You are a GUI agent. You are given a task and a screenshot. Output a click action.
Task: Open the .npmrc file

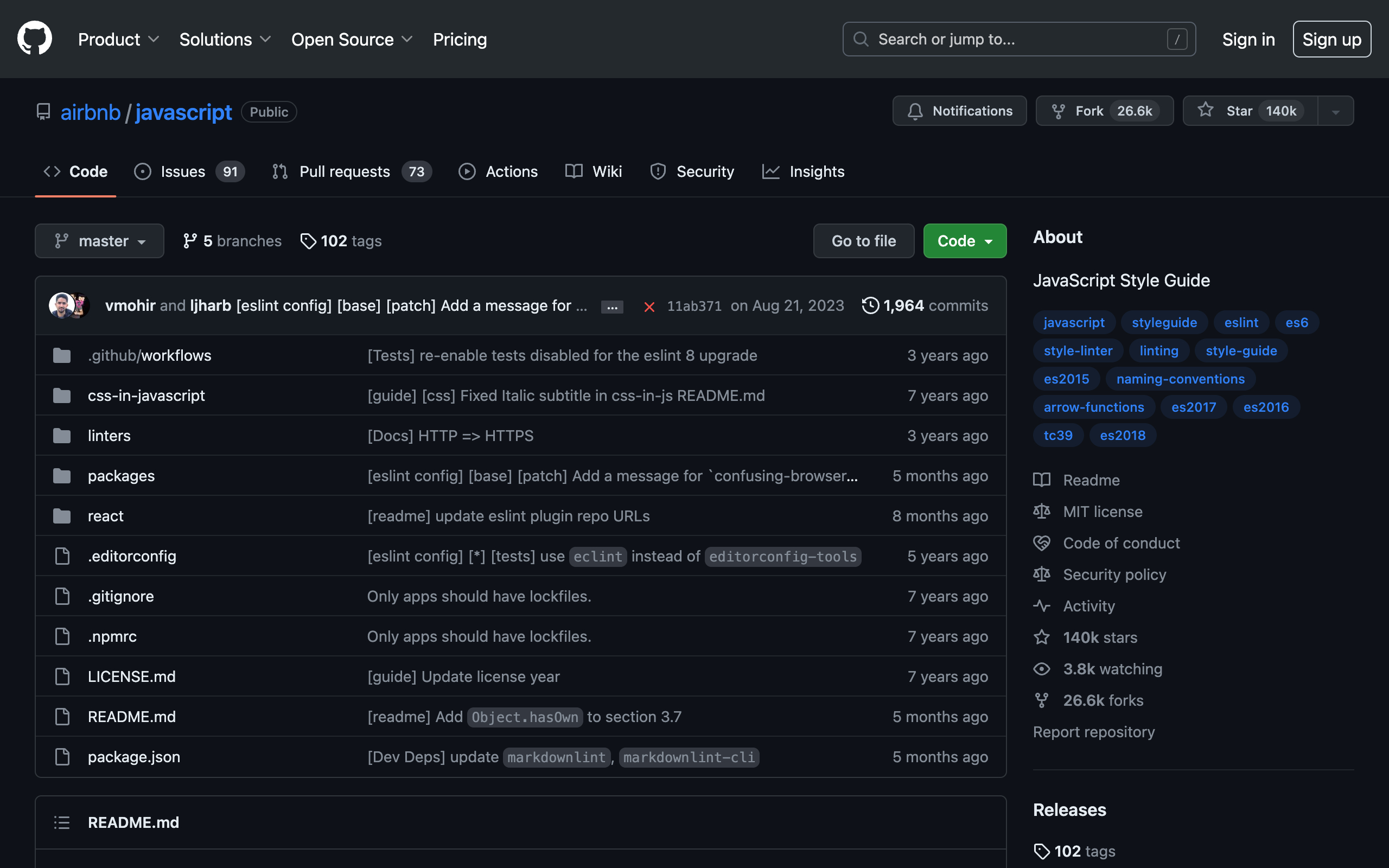tap(112, 637)
